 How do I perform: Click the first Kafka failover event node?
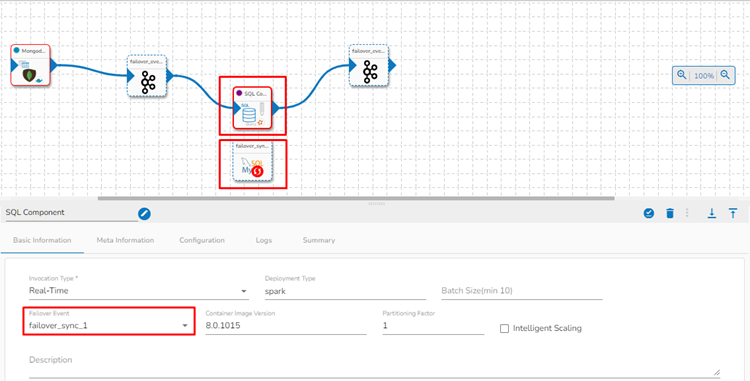pyautogui.click(x=147, y=76)
